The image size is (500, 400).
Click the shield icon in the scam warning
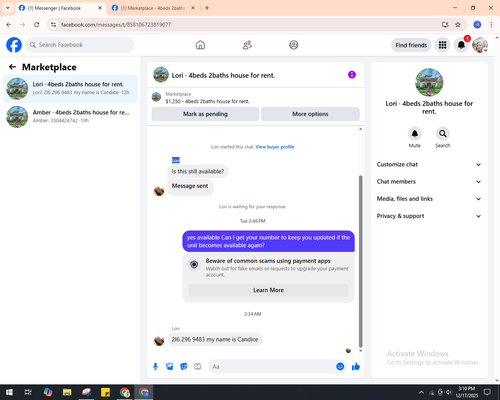pos(194,265)
